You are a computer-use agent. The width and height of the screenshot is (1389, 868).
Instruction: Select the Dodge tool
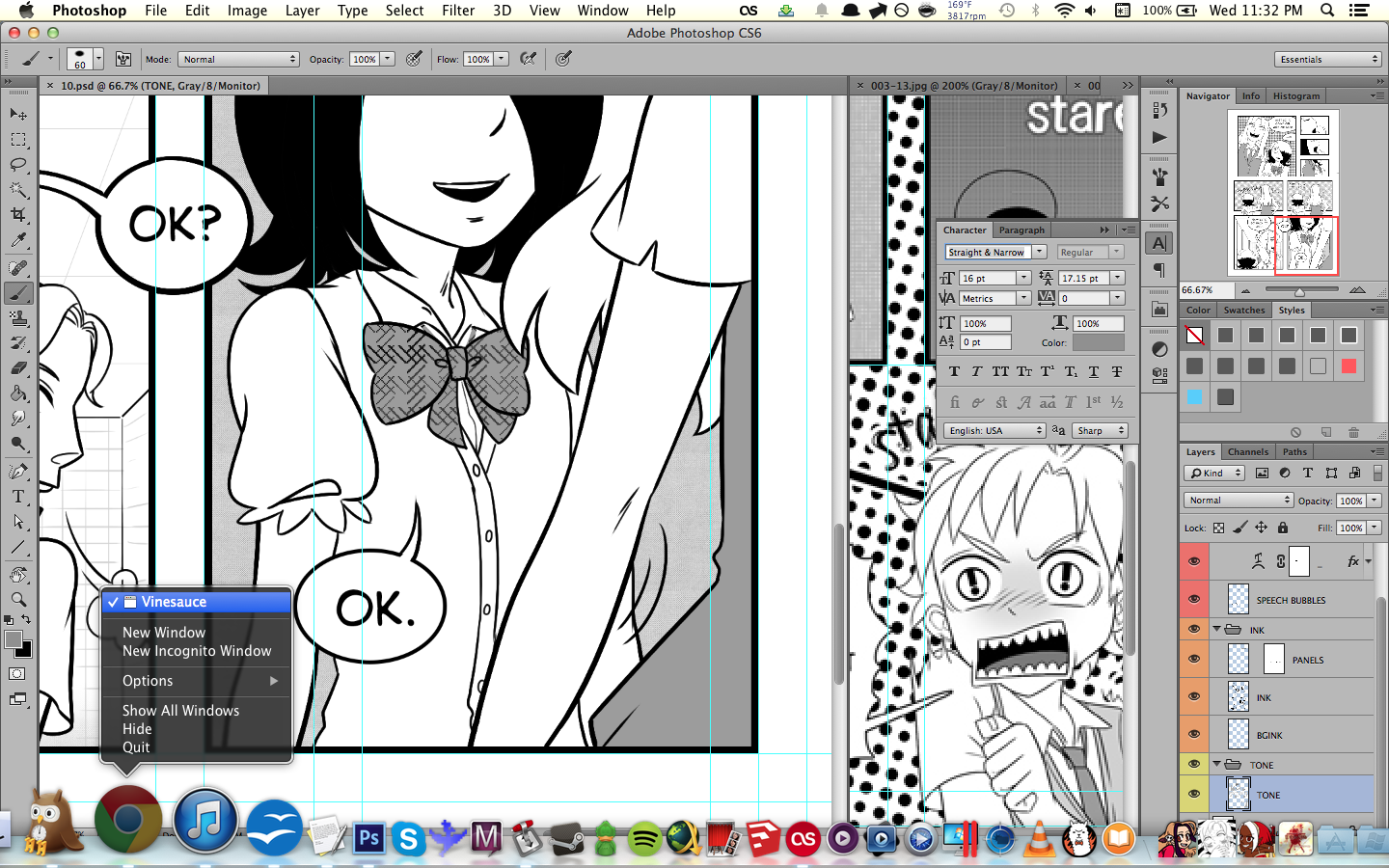pos(18,444)
